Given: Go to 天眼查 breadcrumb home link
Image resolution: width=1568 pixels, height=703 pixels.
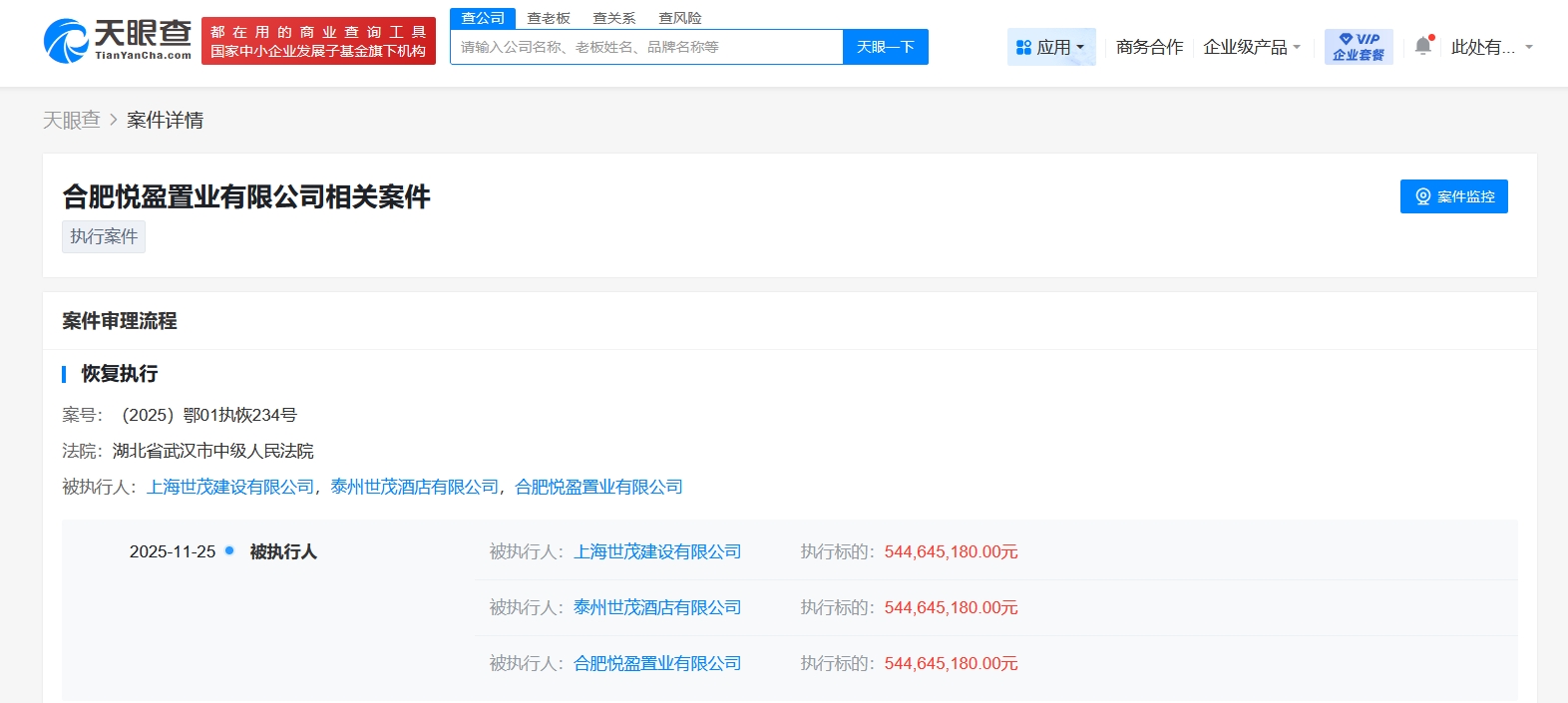Looking at the screenshot, I should pyautogui.click(x=72, y=120).
